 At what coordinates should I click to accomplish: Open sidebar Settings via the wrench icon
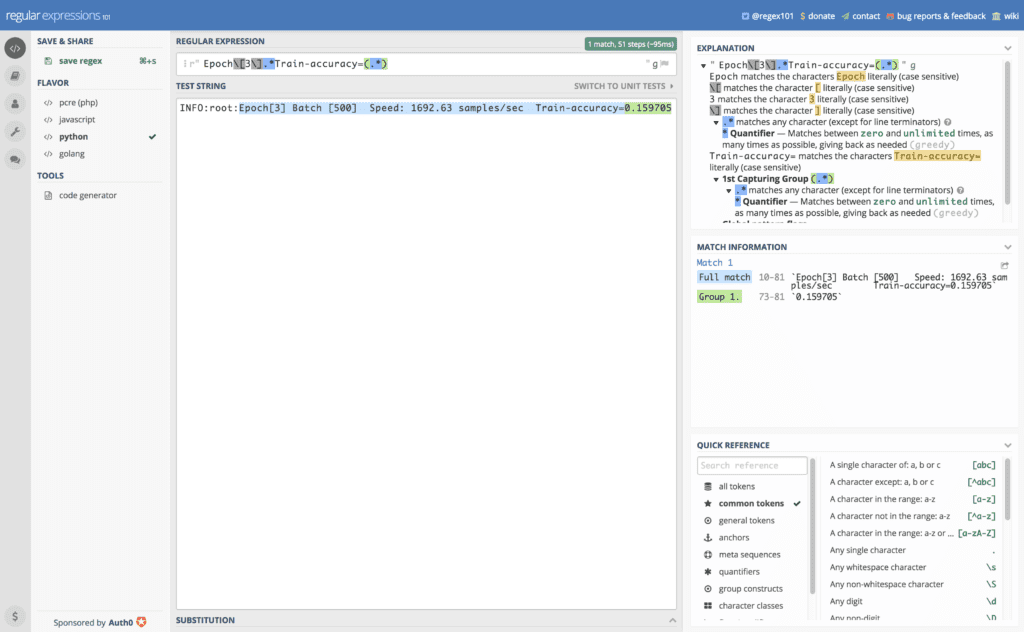point(14,131)
